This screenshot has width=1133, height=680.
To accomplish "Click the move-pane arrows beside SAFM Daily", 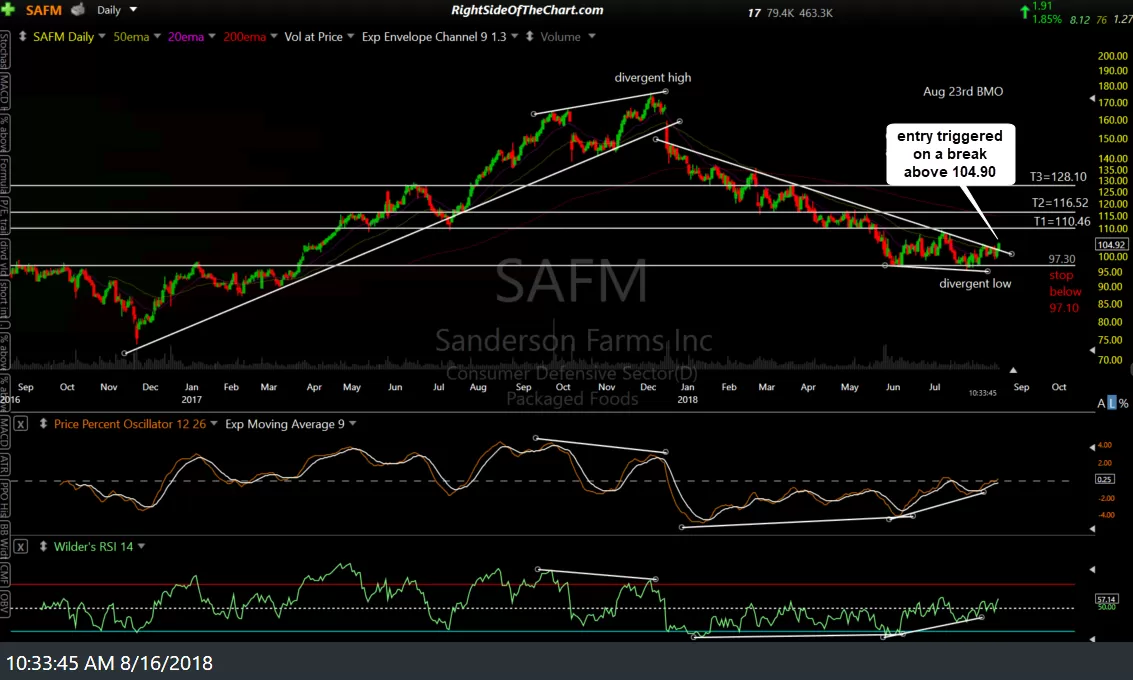I will coord(22,36).
